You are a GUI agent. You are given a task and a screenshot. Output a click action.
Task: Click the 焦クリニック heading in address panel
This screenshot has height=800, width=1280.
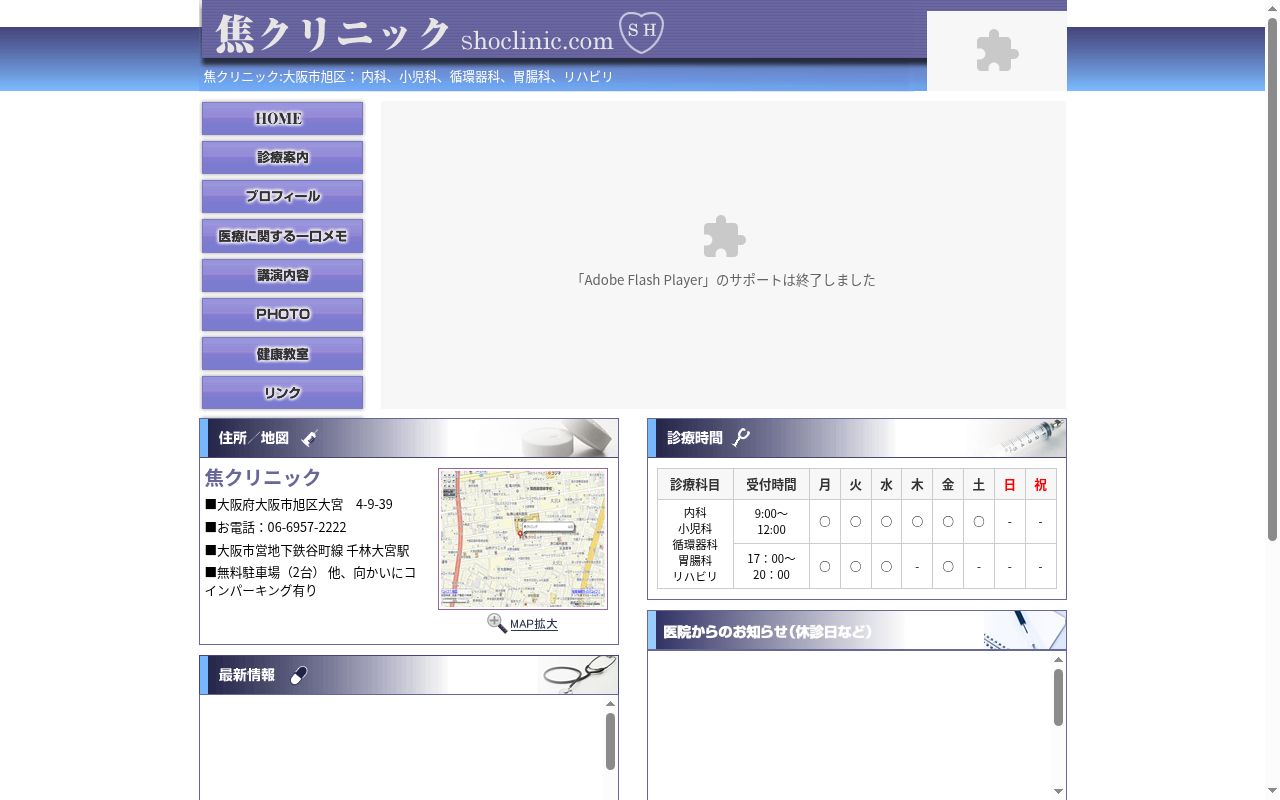pos(263,477)
